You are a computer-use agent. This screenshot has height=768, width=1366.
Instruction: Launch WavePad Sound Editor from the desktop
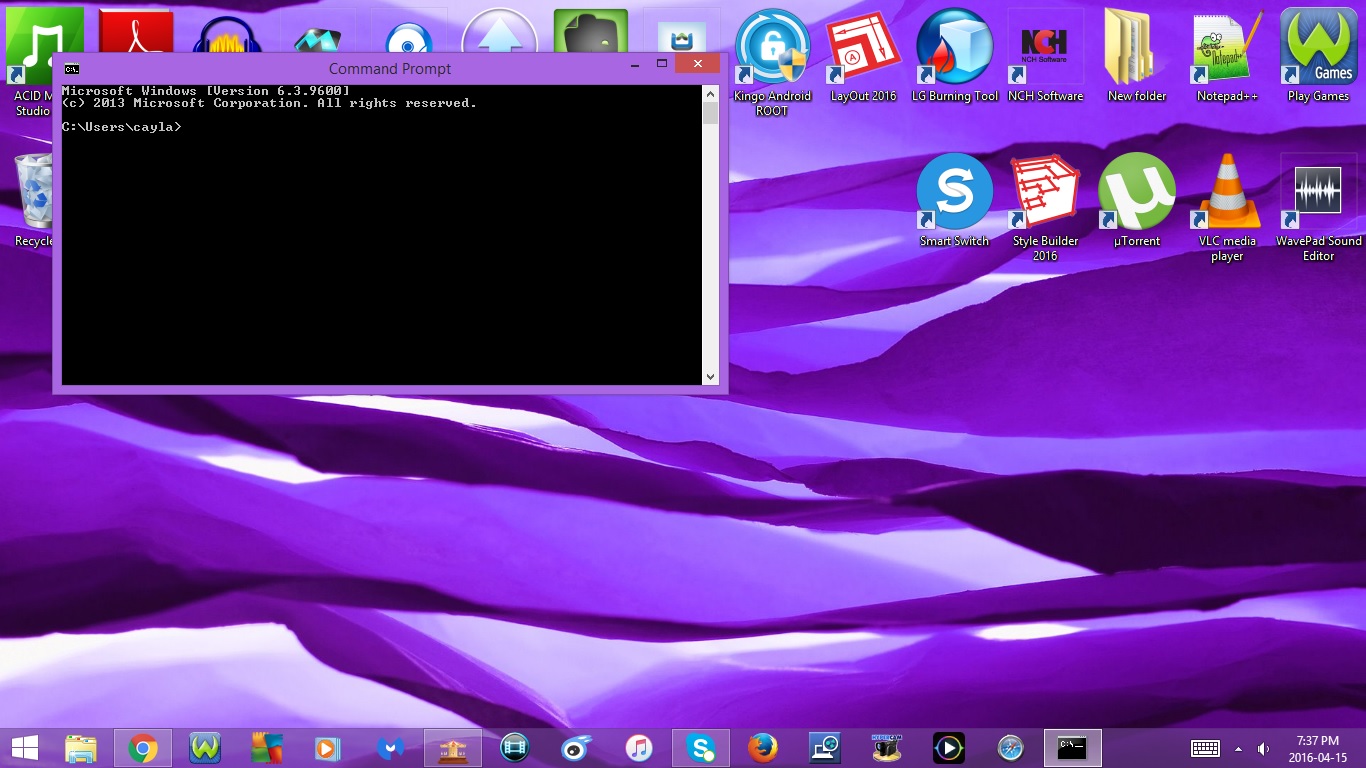click(1318, 207)
